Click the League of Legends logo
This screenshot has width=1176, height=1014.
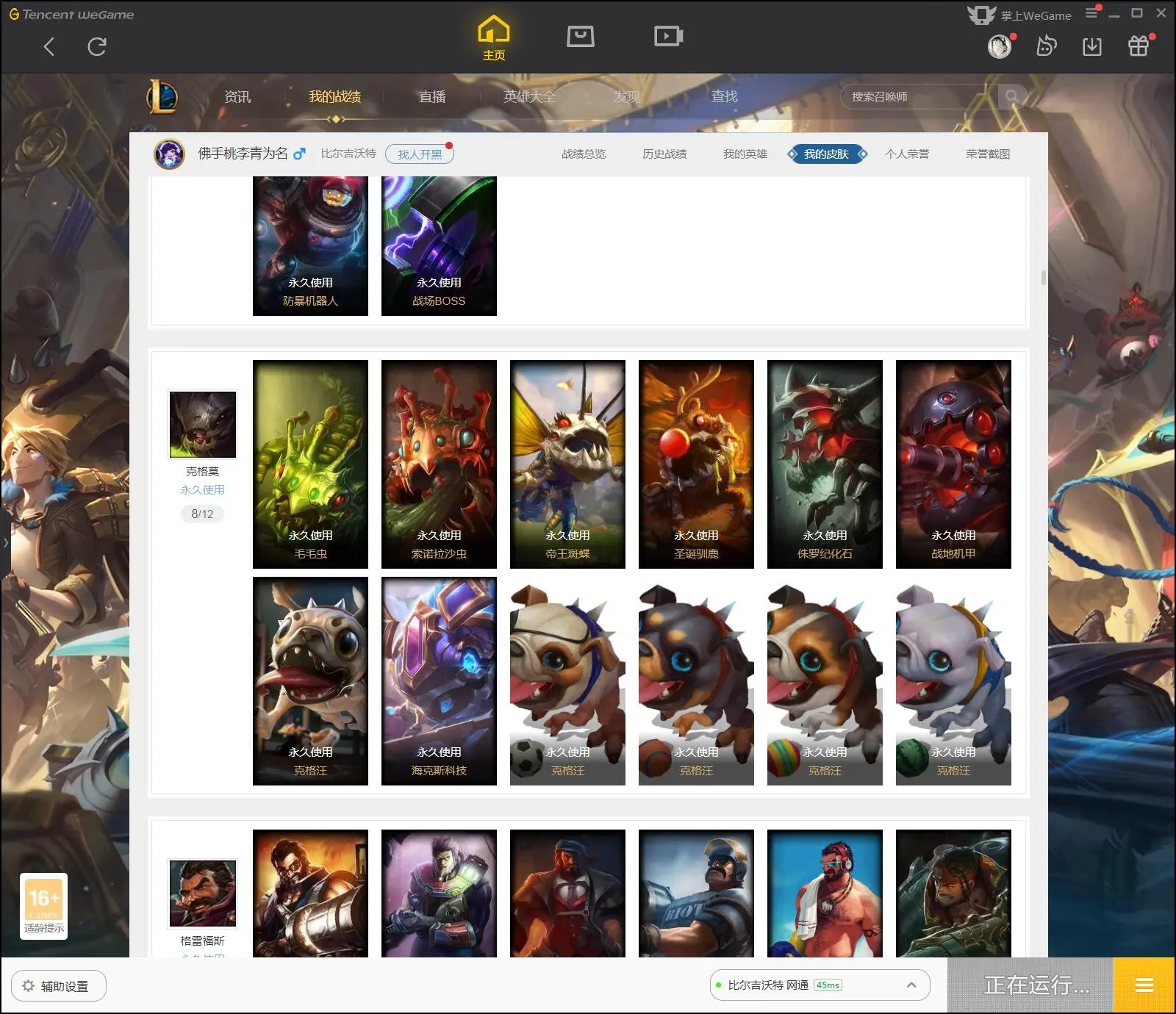[x=162, y=96]
